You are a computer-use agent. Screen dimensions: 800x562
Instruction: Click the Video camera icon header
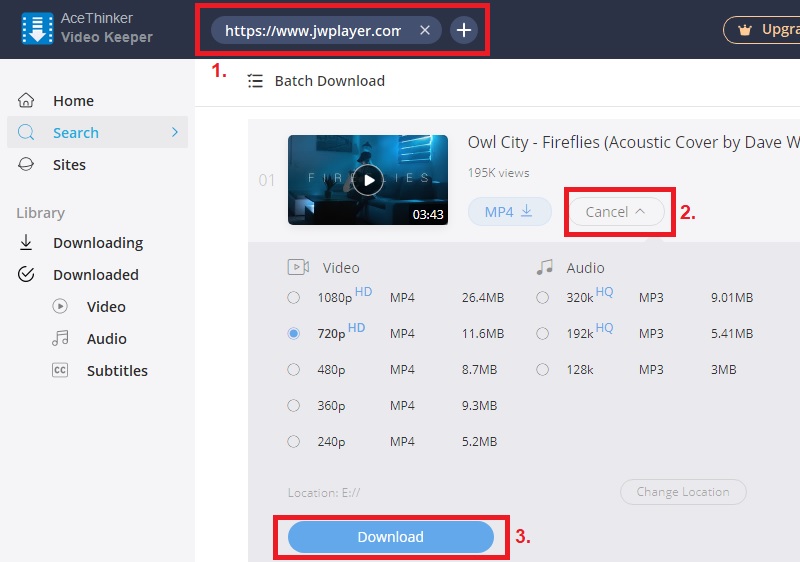tap(298, 267)
